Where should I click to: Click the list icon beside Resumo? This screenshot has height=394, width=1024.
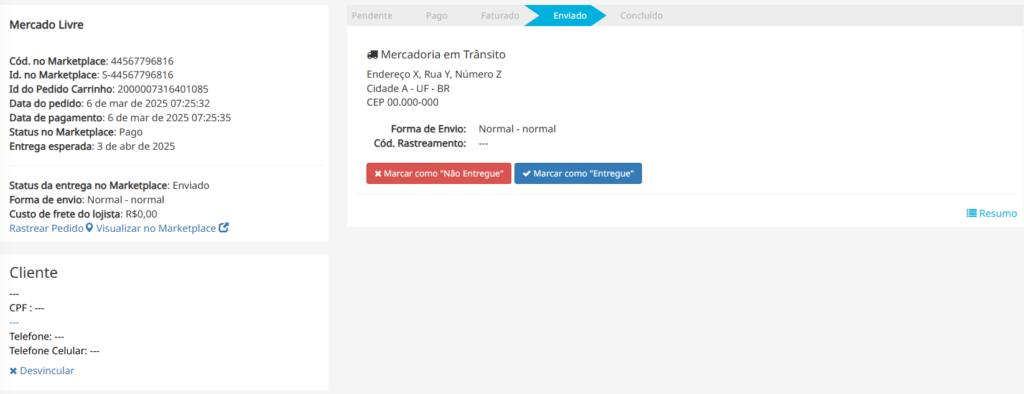point(971,213)
